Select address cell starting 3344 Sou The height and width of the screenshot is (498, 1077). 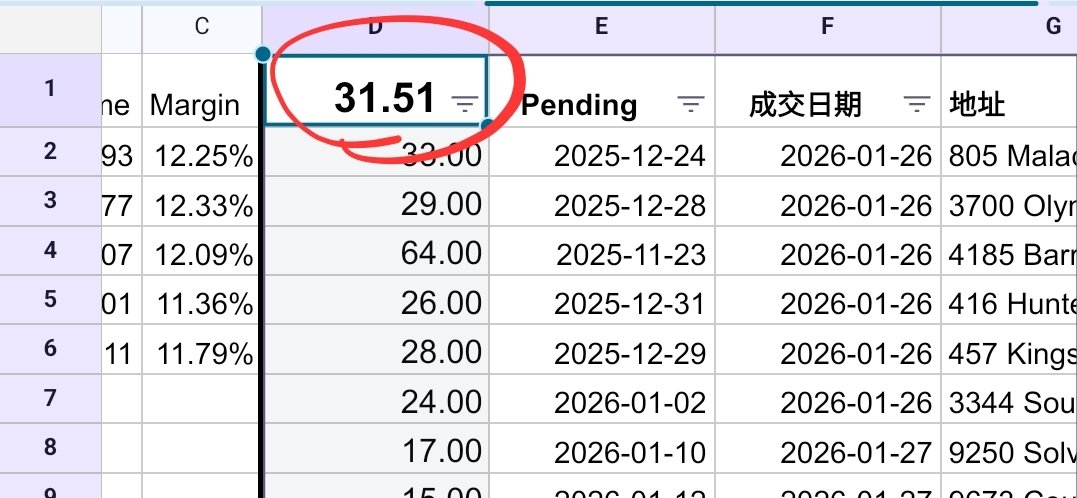tap(1009, 398)
